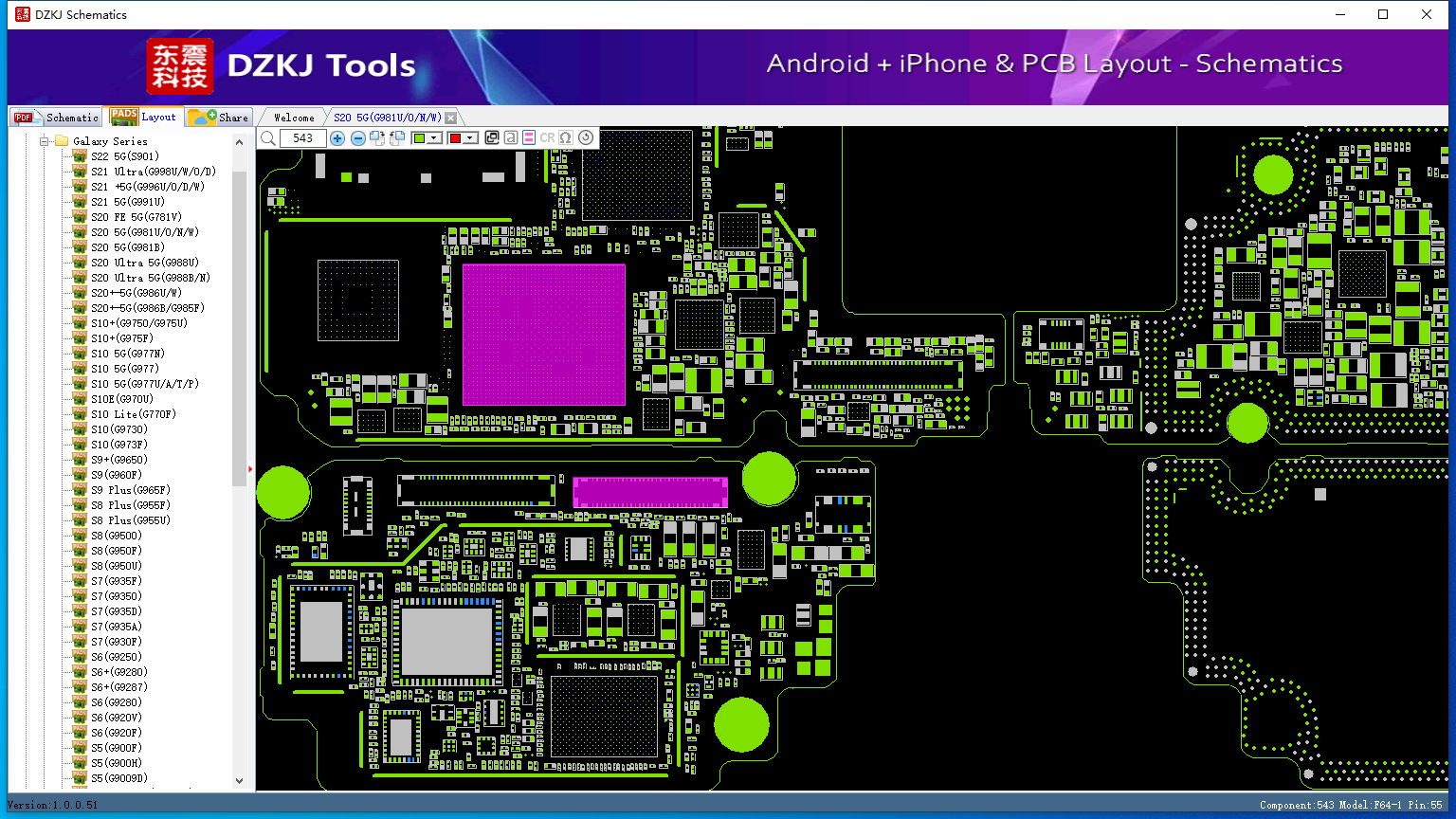Toggle the letter 'a' text display icon
This screenshot has height=819, width=1456.
(510, 138)
